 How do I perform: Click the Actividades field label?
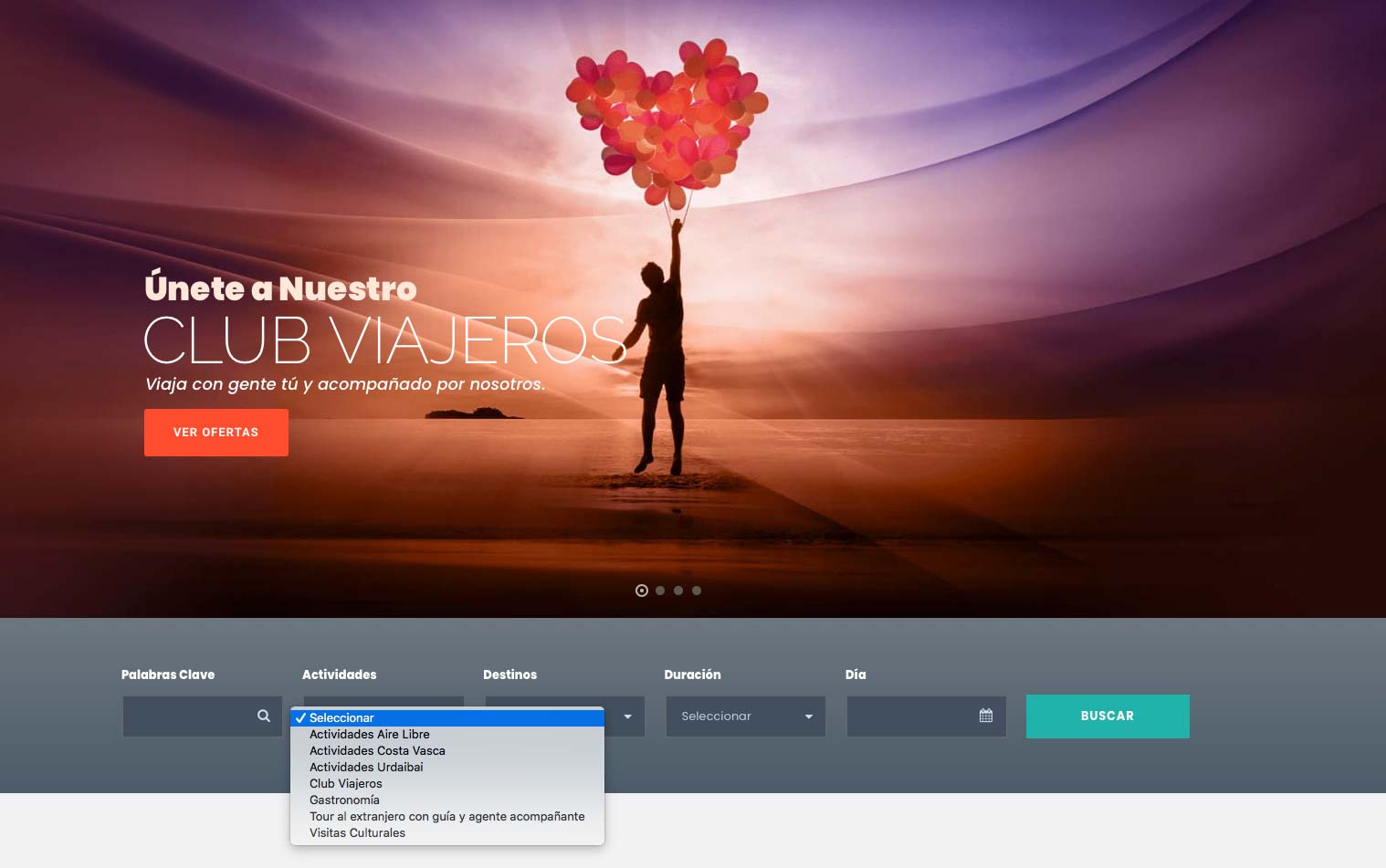coord(340,675)
